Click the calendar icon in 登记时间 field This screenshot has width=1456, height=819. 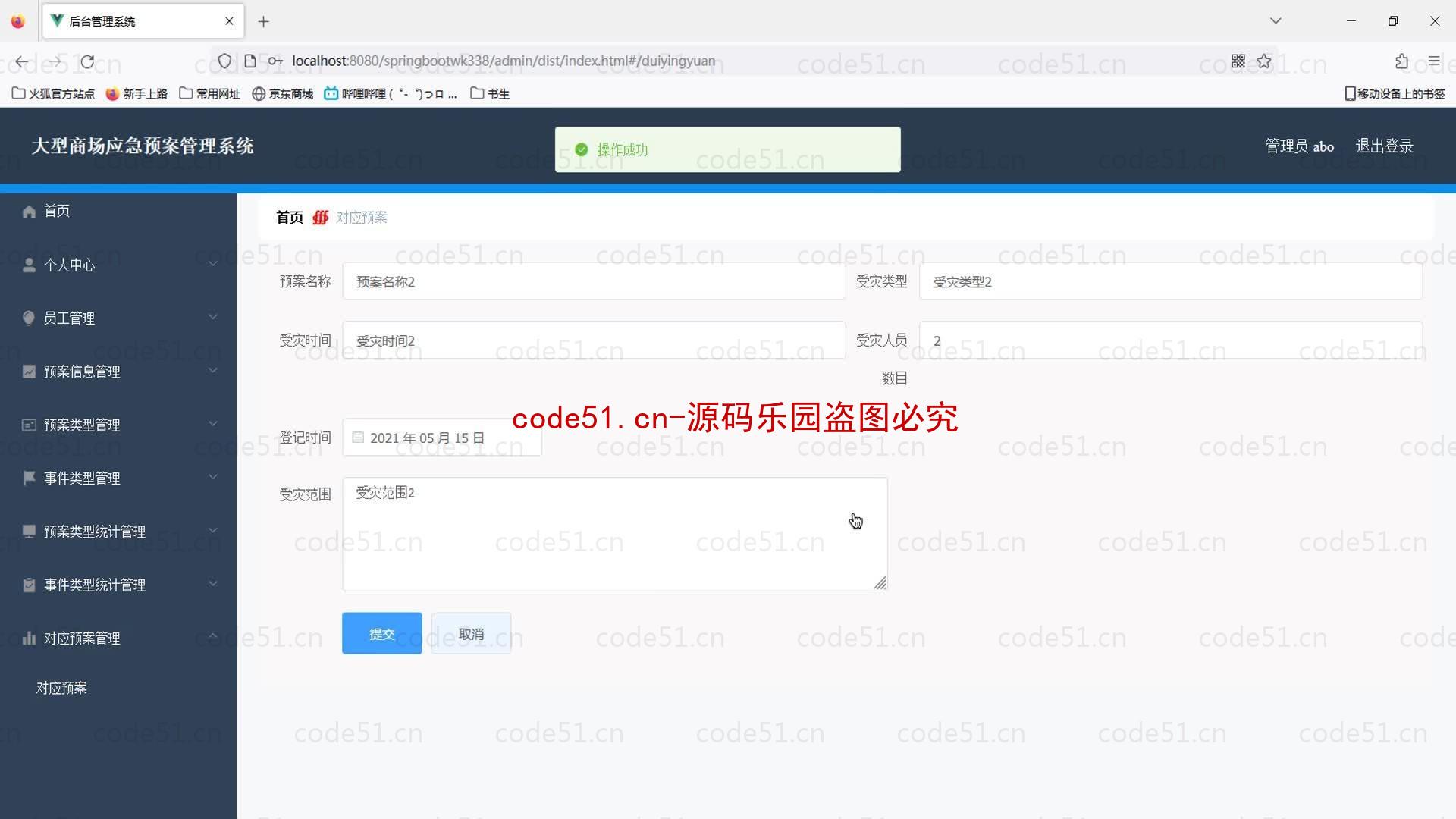pyautogui.click(x=358, y=438)
